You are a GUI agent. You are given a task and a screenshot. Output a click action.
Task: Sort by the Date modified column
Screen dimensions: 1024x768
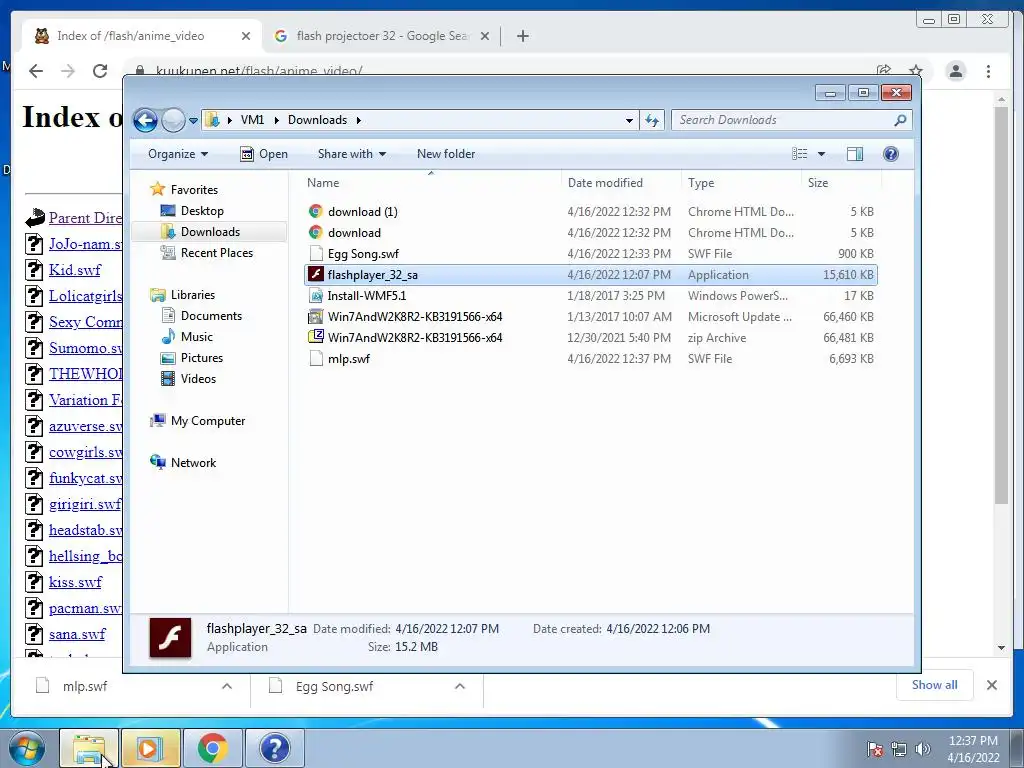tap(605, 183)
